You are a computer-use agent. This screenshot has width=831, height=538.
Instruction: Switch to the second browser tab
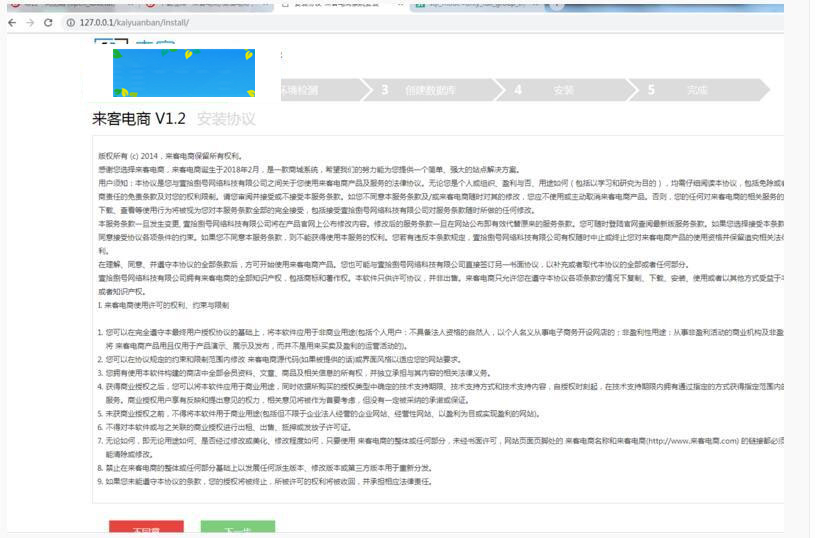[200, 5]
